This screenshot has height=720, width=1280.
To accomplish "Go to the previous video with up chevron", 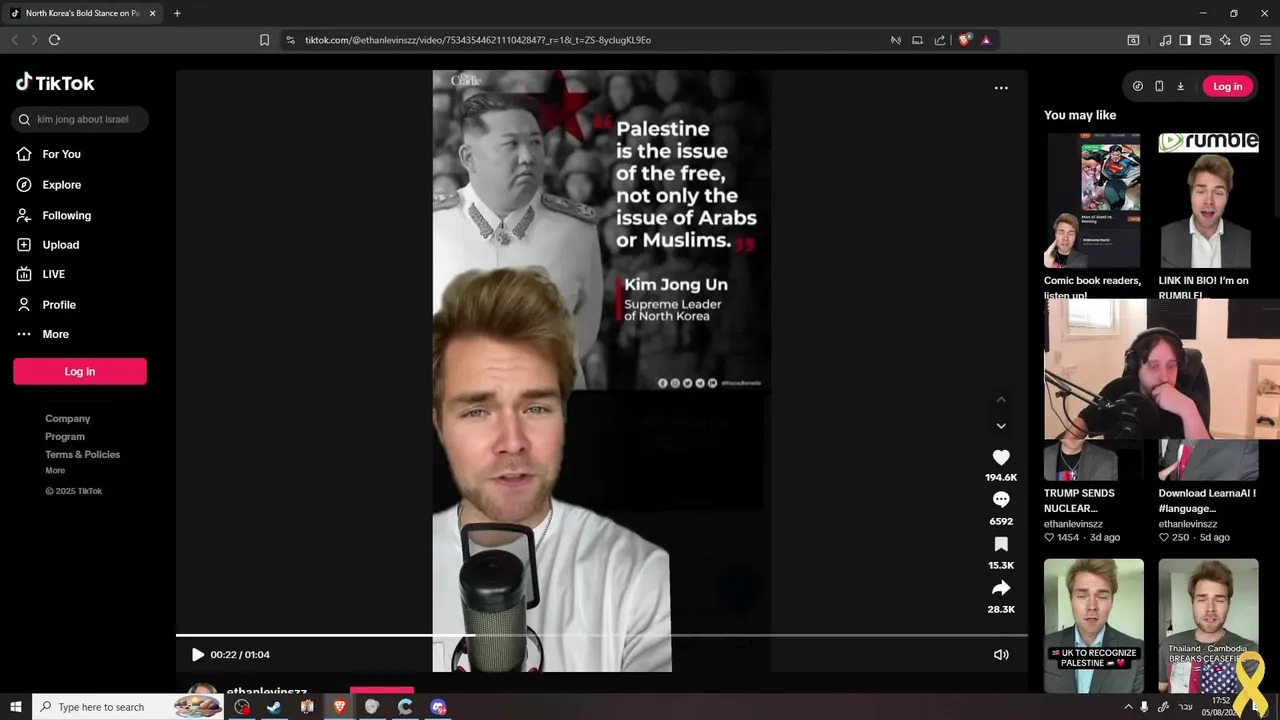I will (1001, 400).
